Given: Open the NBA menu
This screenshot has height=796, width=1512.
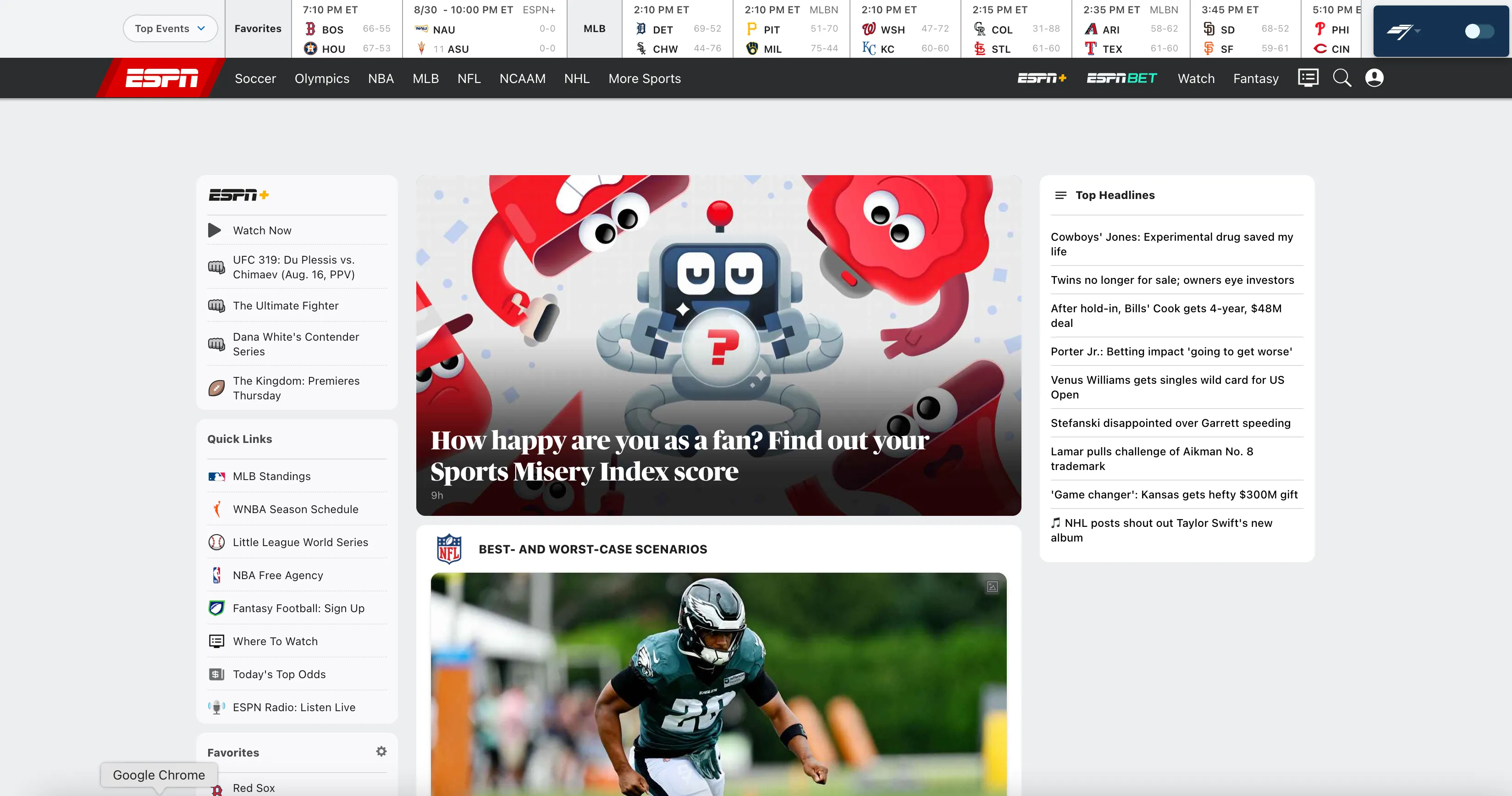Looking at the screenshot, I should 381,78.
